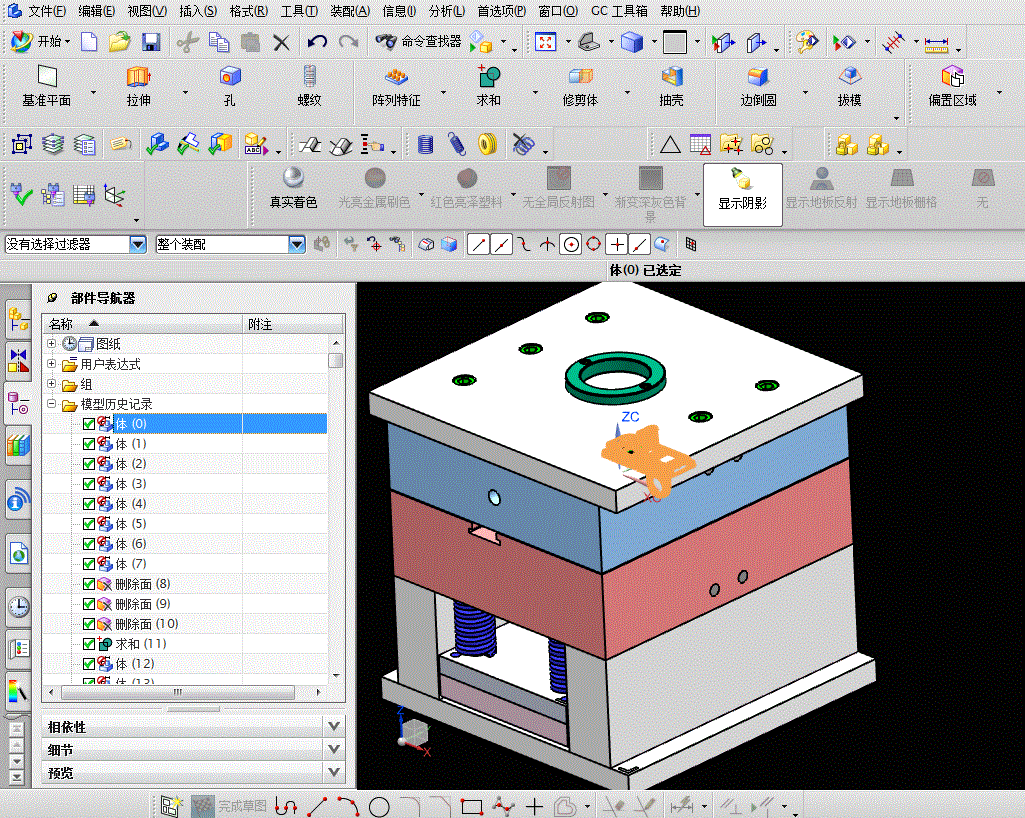Open the Constraint Navigator sidebar icon
The image size is (1025, 818).
pyautogui.click(x=18, y=360)
